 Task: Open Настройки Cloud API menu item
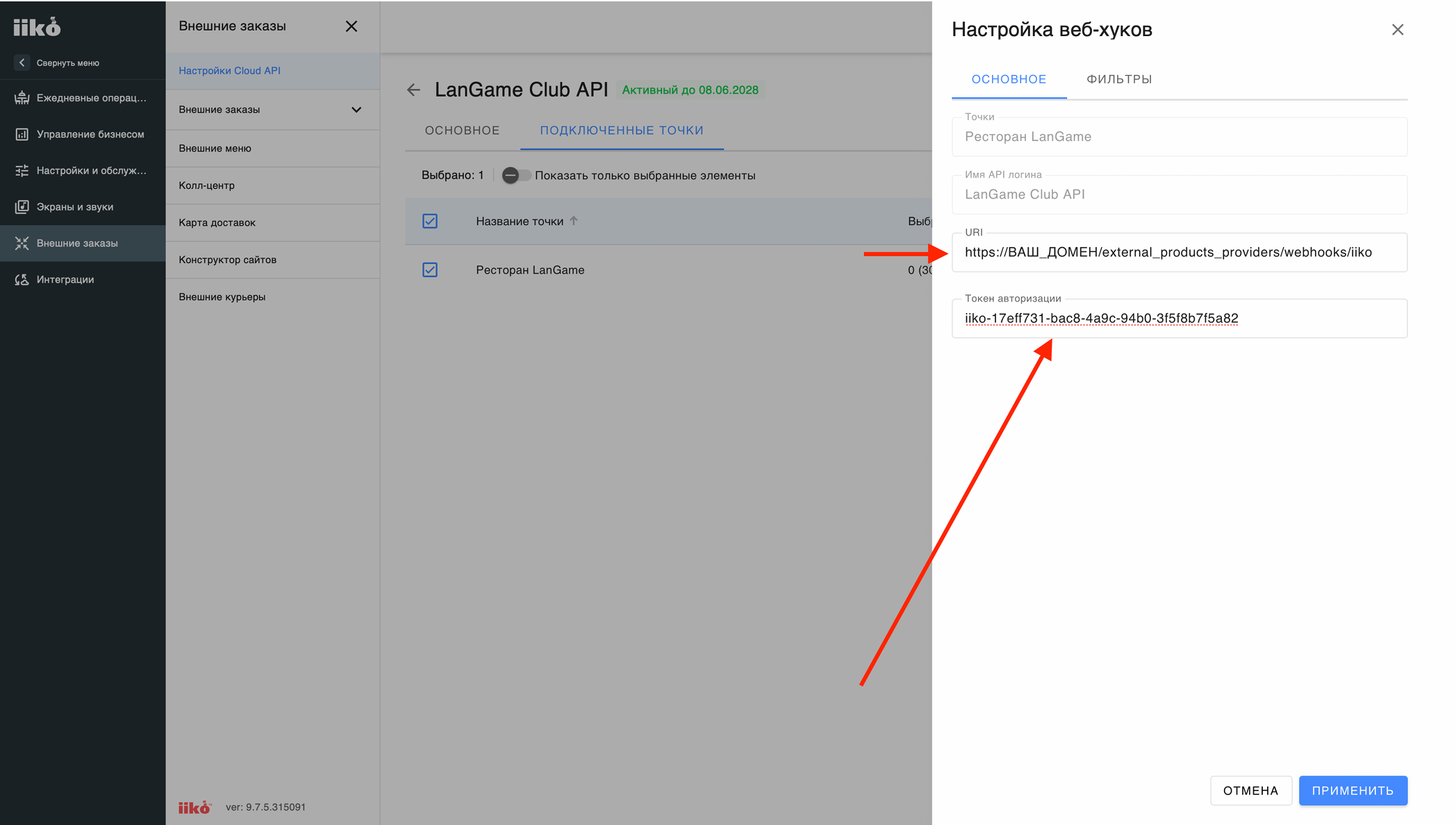click(x=230, y=71)
